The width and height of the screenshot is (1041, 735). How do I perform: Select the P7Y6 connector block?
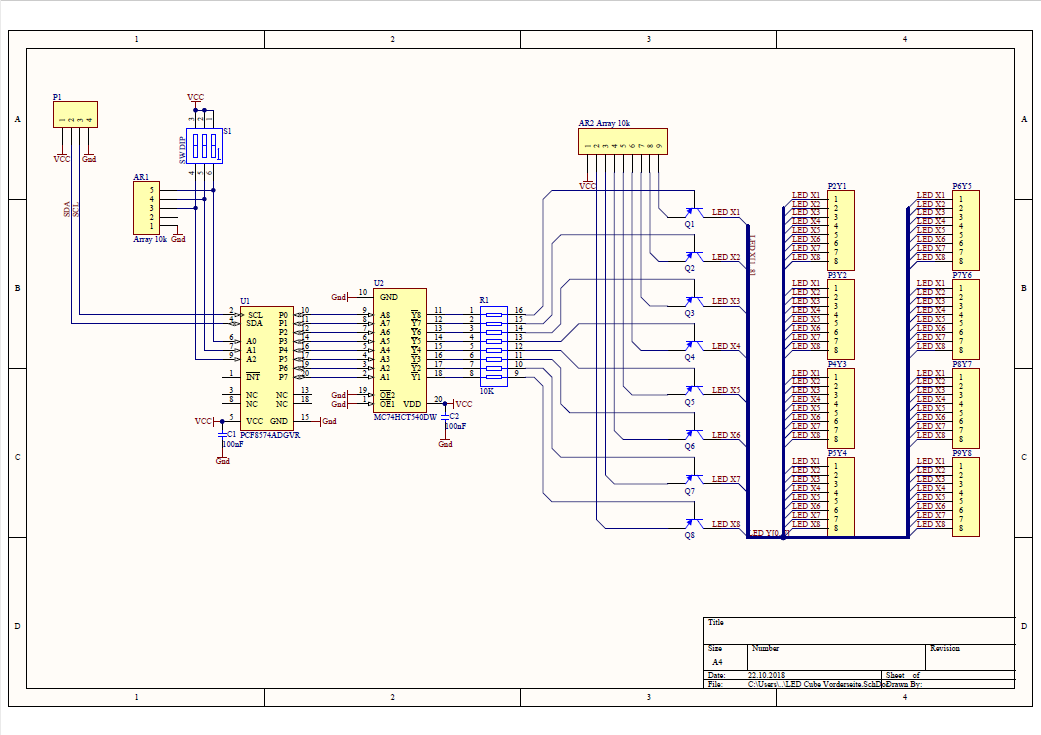[x=965, y=319]
